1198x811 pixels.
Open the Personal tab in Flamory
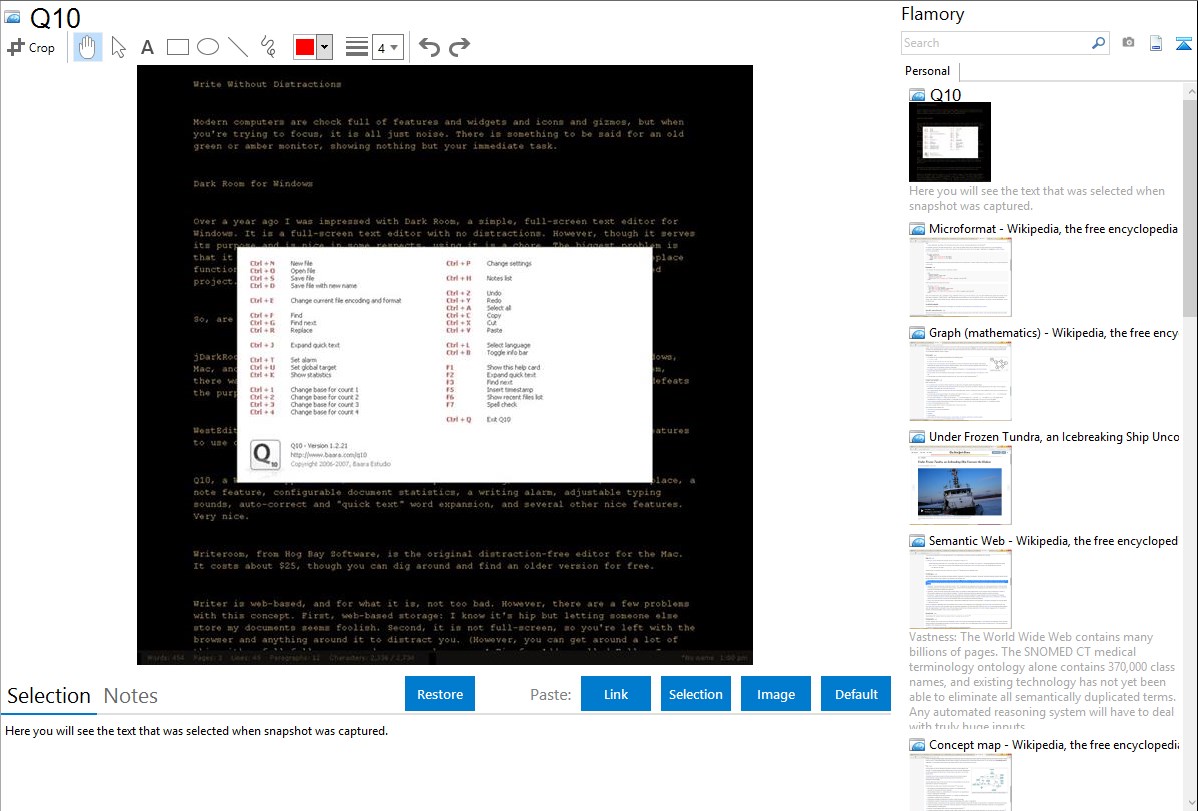pyautogui.click(x=927, y=71)
